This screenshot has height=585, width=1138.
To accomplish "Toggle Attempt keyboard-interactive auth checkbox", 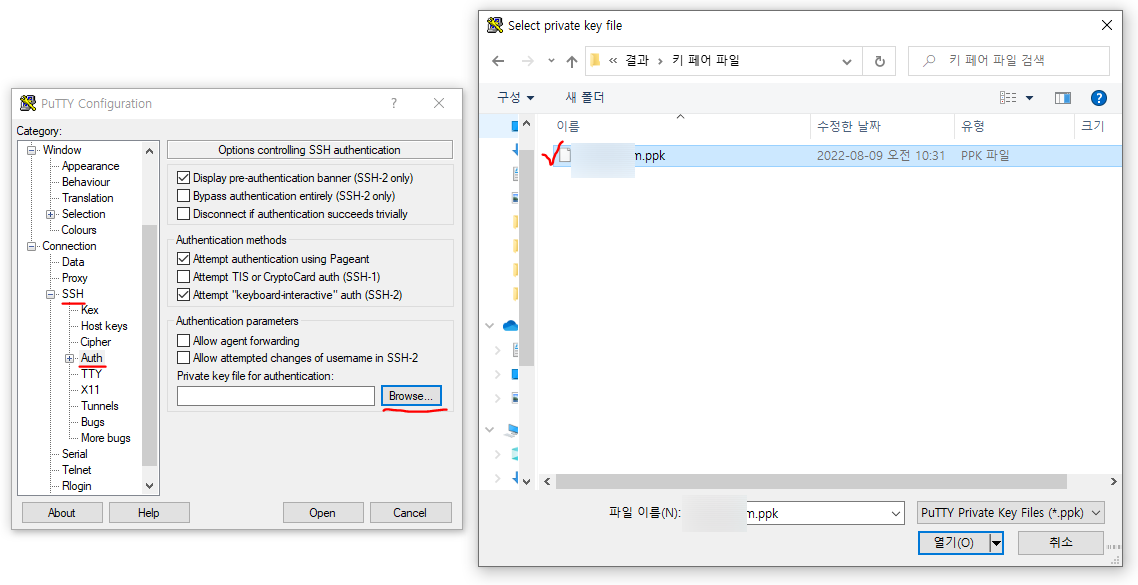I will [184, 295].
